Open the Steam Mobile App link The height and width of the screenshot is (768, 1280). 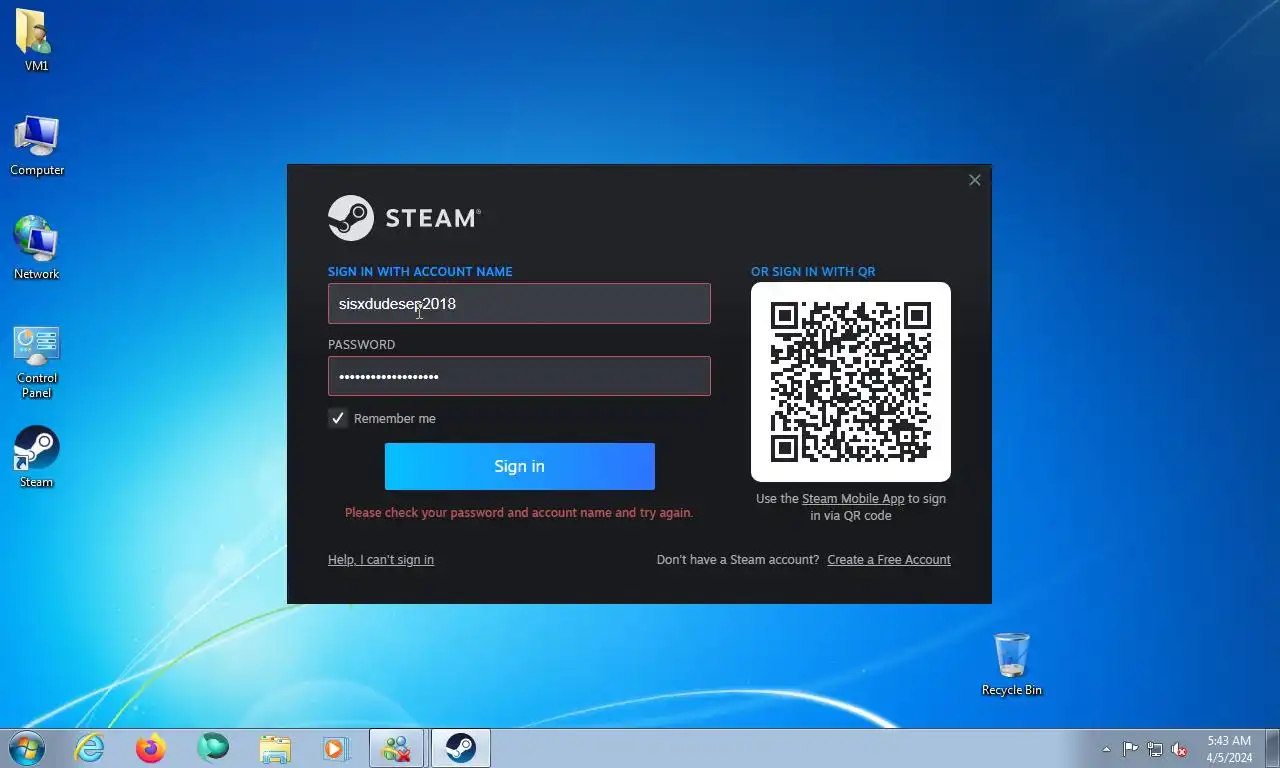pos(853,499)
